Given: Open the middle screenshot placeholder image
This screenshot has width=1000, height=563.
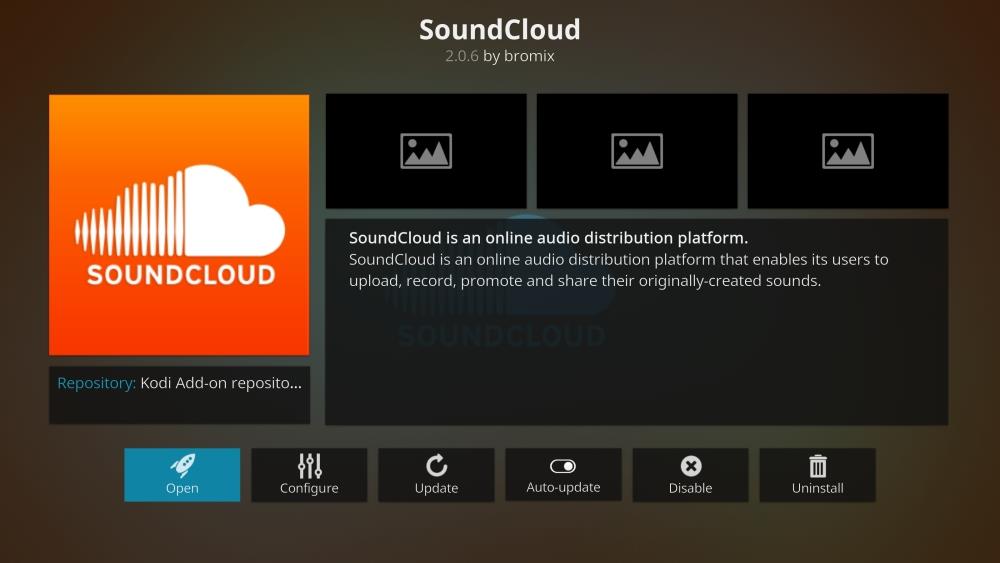Looking at the screenshot, I should click(637, 151).
